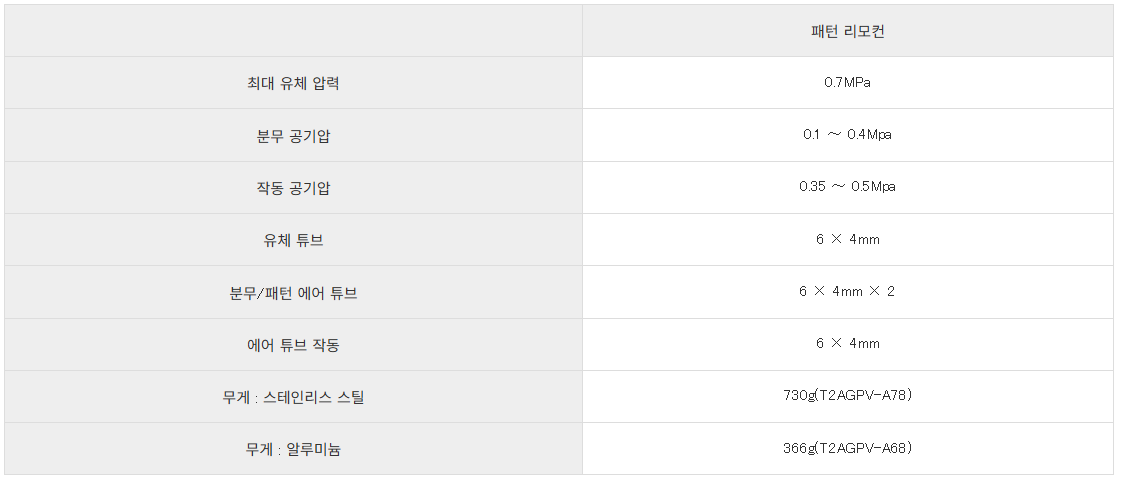Select the 무게 : 스테인리스 스틸 label
The image size is (1122, 484).
point(293,397)
